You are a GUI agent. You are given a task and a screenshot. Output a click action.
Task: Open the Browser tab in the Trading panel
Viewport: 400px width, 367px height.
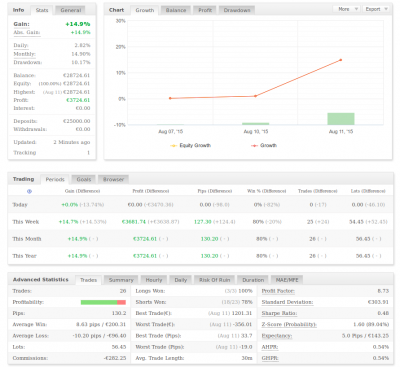(x=113, y=179)
